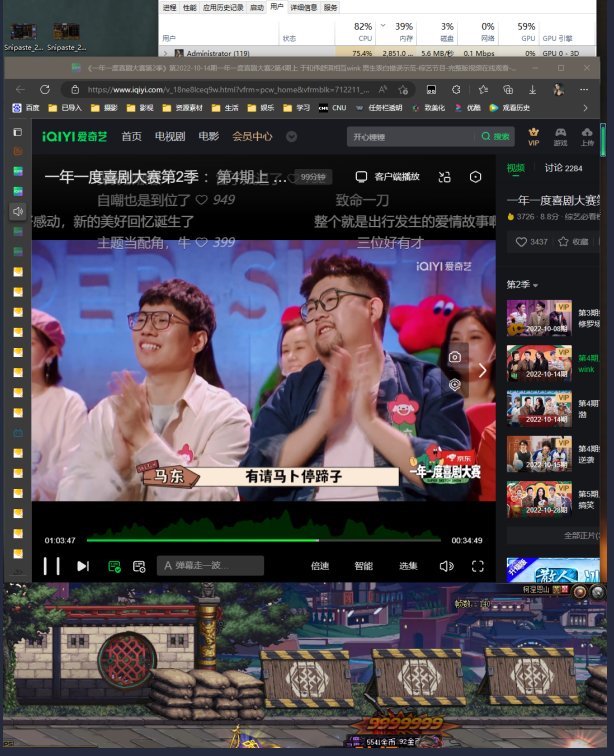Take a video screenshot with camera icon
Screen dimensions: 614x756
454,357
